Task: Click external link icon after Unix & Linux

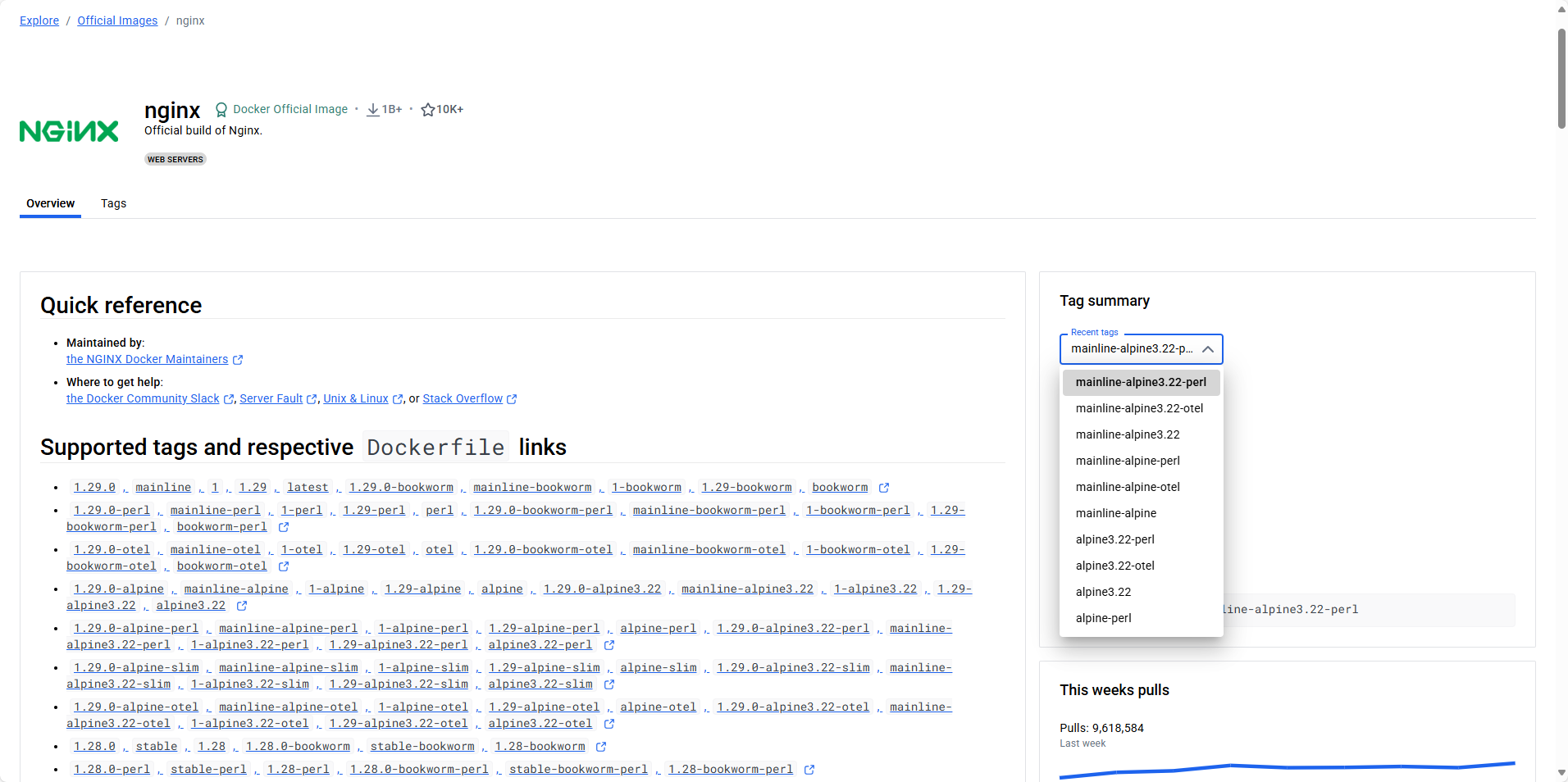Action: 398,399
